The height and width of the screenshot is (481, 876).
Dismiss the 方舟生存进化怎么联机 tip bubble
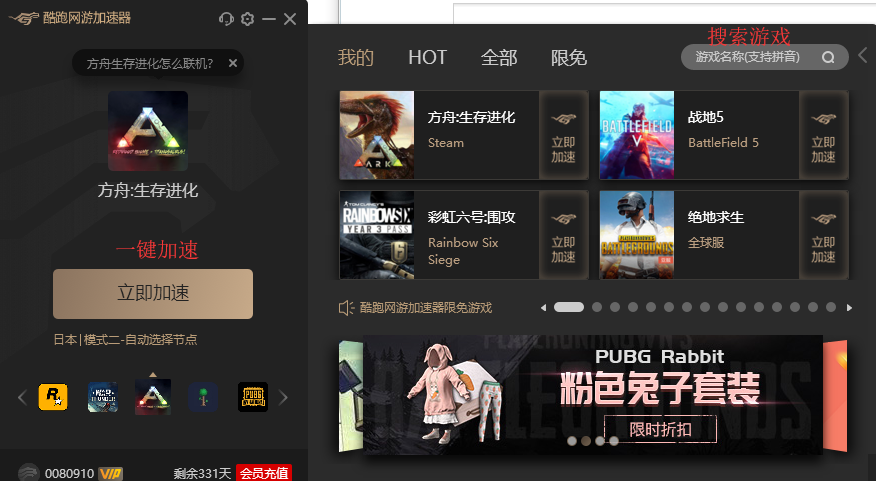(233, 63)
